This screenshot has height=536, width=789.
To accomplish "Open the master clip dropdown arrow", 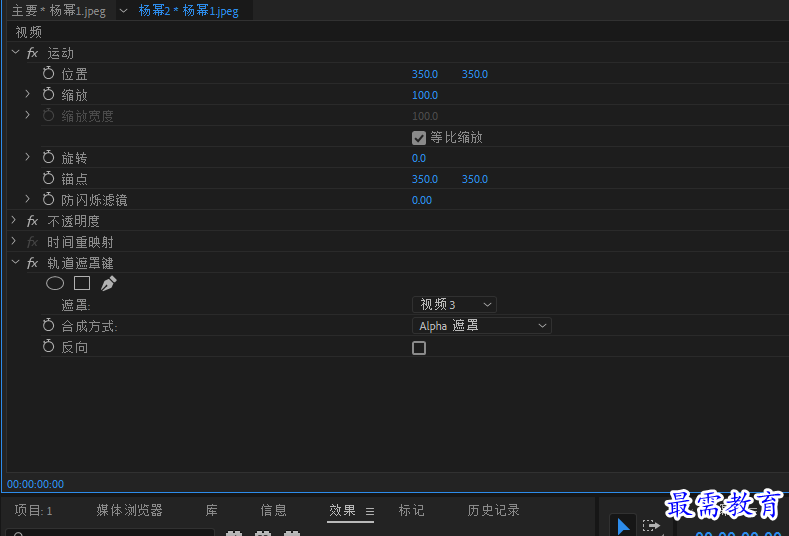I will (123, 11).
